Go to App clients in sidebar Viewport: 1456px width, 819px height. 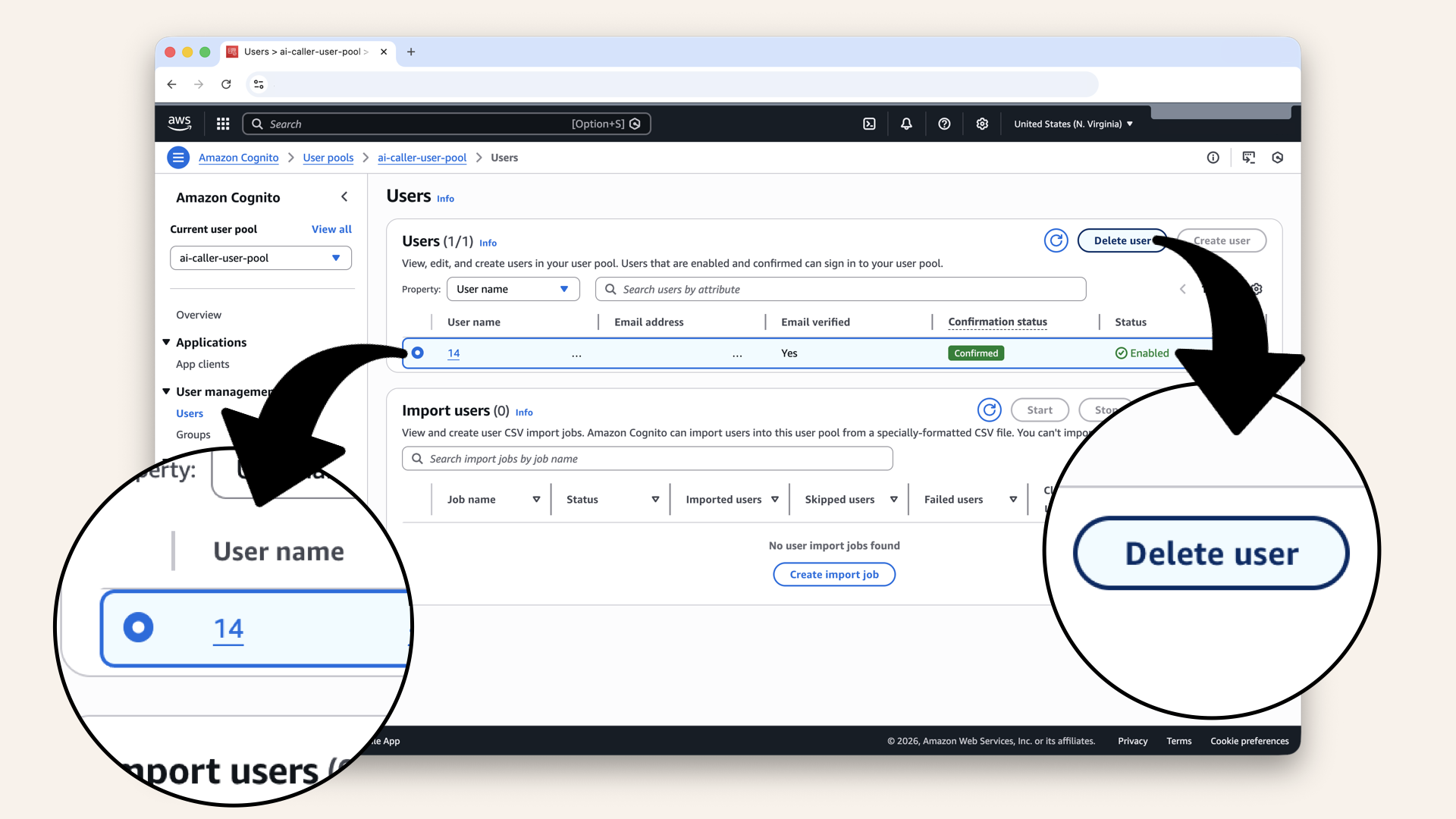202,364
